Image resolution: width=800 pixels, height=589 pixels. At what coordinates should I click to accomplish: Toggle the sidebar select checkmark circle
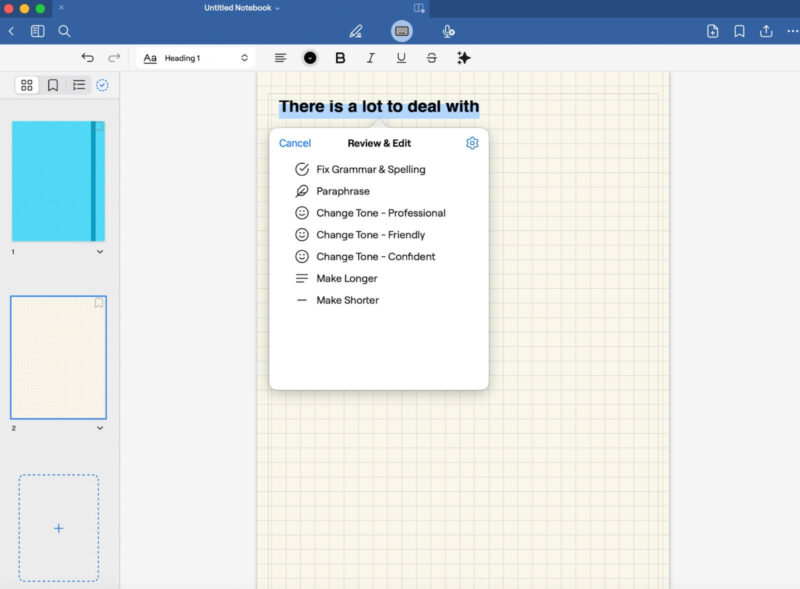click(102, 85)
